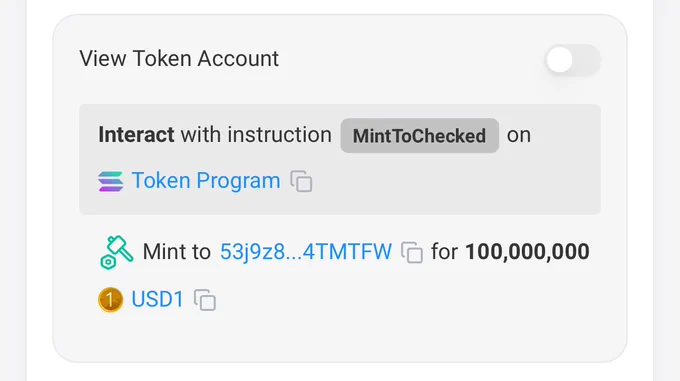Copy the USD1 token address
The height and width of the screenshot is (381, 680).
pyautogui.click(x=205, y=300)
